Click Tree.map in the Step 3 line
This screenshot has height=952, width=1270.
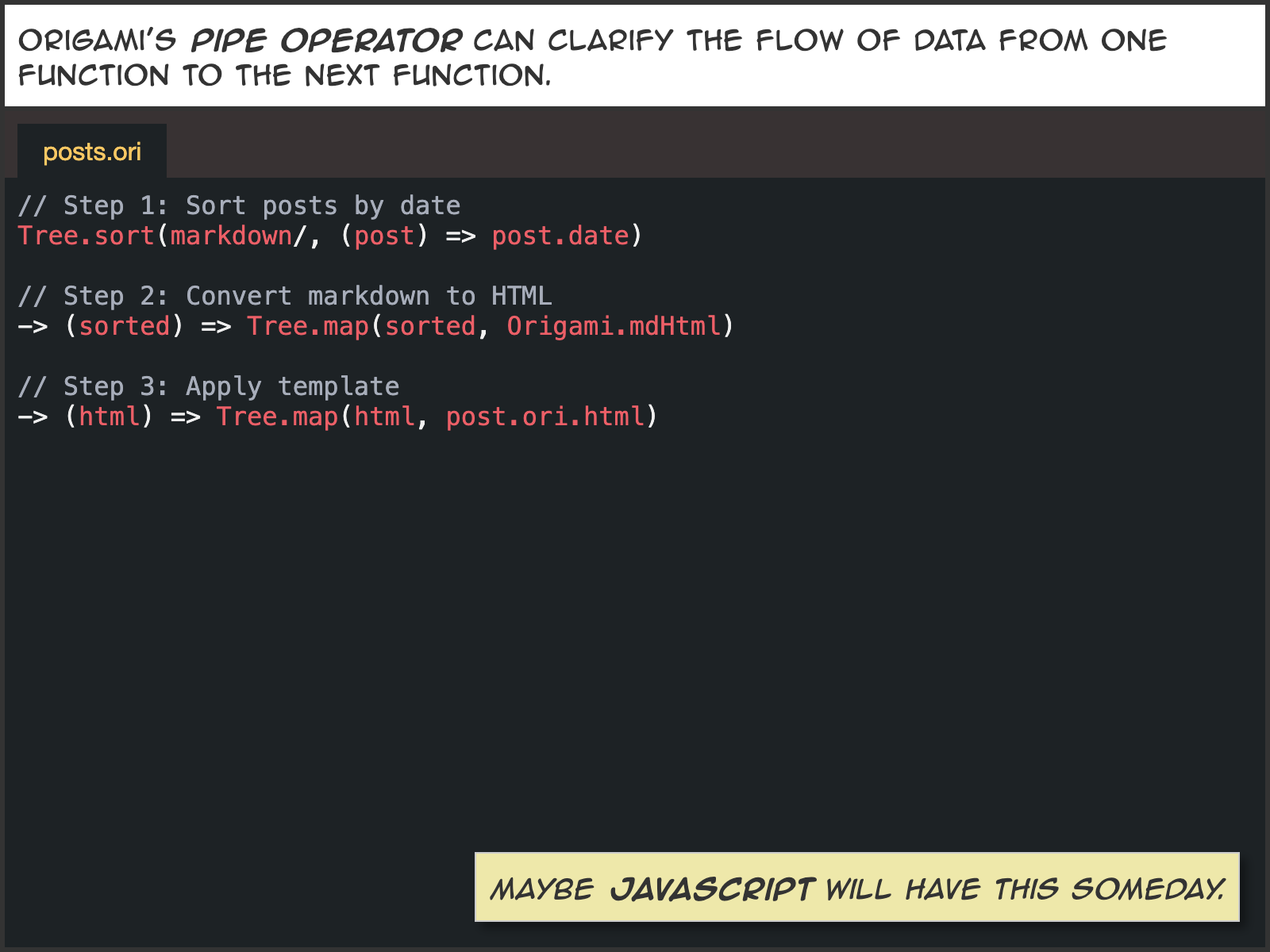(277, 416)
